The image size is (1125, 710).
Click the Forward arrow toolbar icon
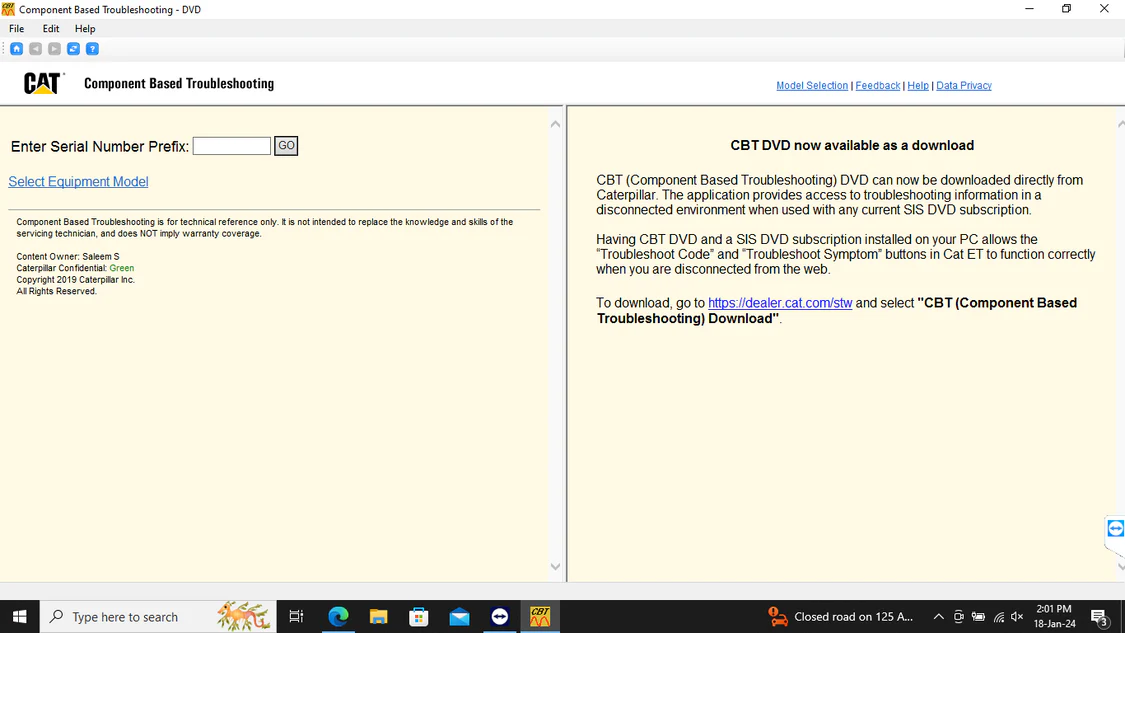(54, 49)
